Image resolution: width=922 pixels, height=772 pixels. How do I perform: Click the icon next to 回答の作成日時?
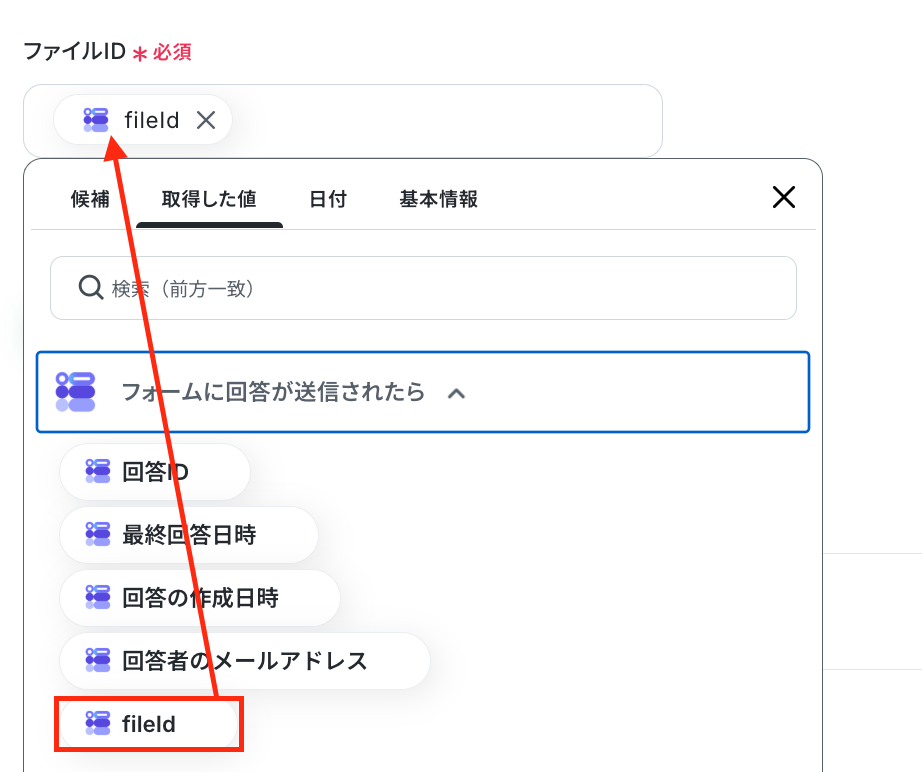(98, 597)
